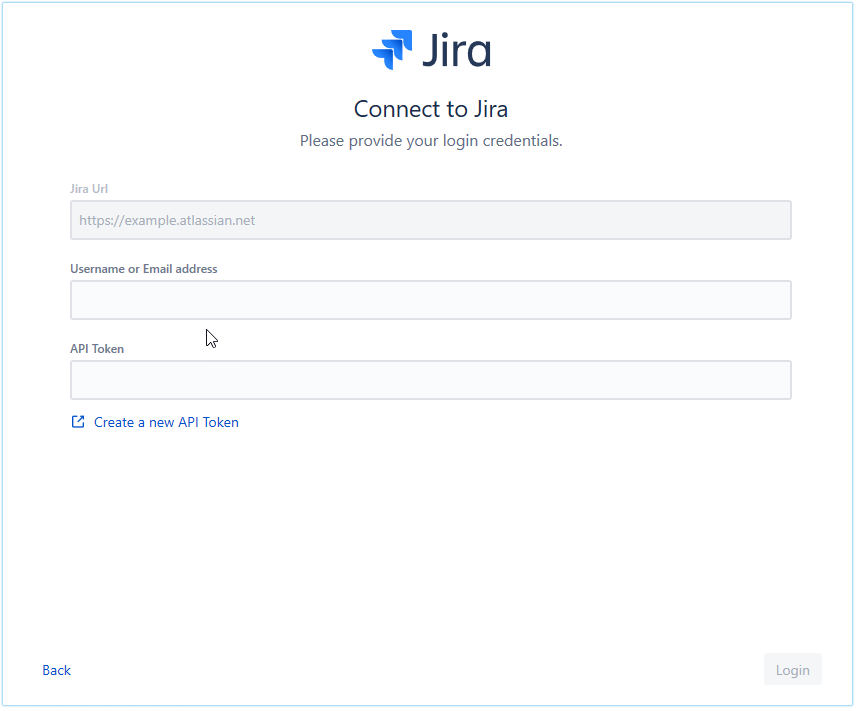Click the 'Please provide your login credentials' text
The width and height of the screenshot is (858, 711).
[430, 141]
